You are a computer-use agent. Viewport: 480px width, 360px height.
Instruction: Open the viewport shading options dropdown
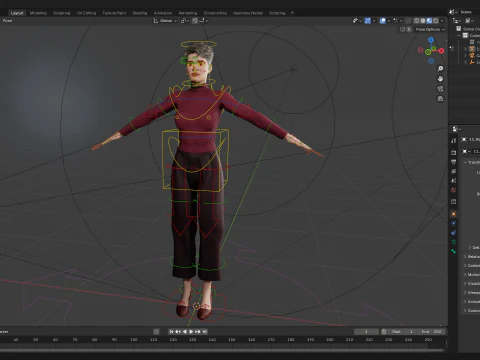click(442, 21)
